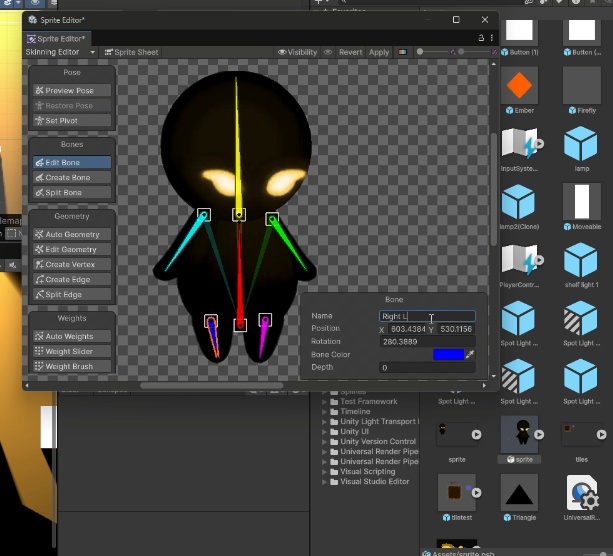
Task: Click the Set Pivot tool
Action: tap(72, 120)
